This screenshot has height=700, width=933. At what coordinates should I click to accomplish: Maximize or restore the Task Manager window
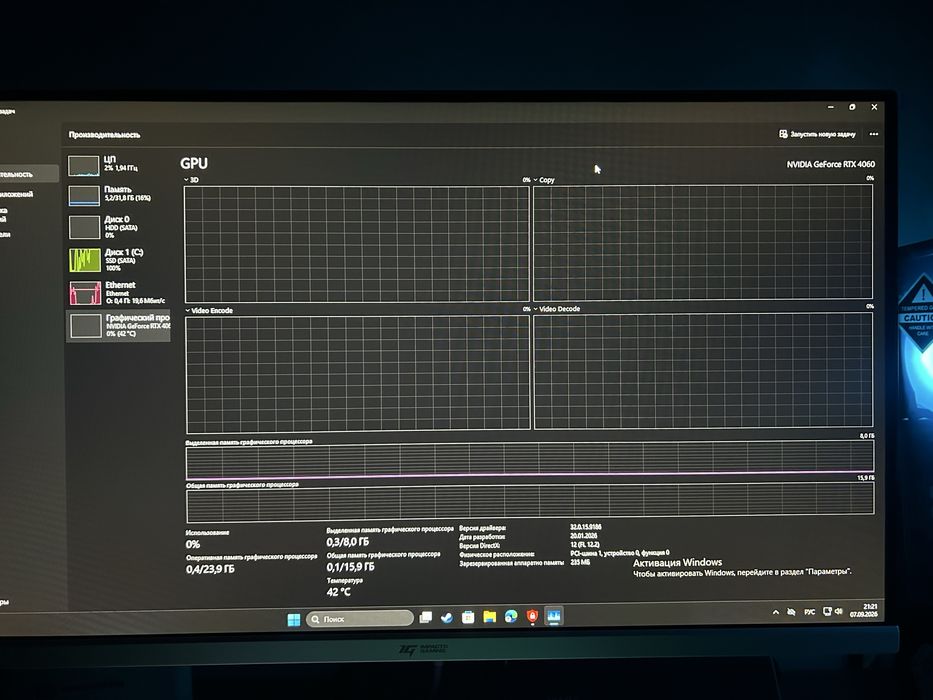pyautogui.click(x=852, y=107)
